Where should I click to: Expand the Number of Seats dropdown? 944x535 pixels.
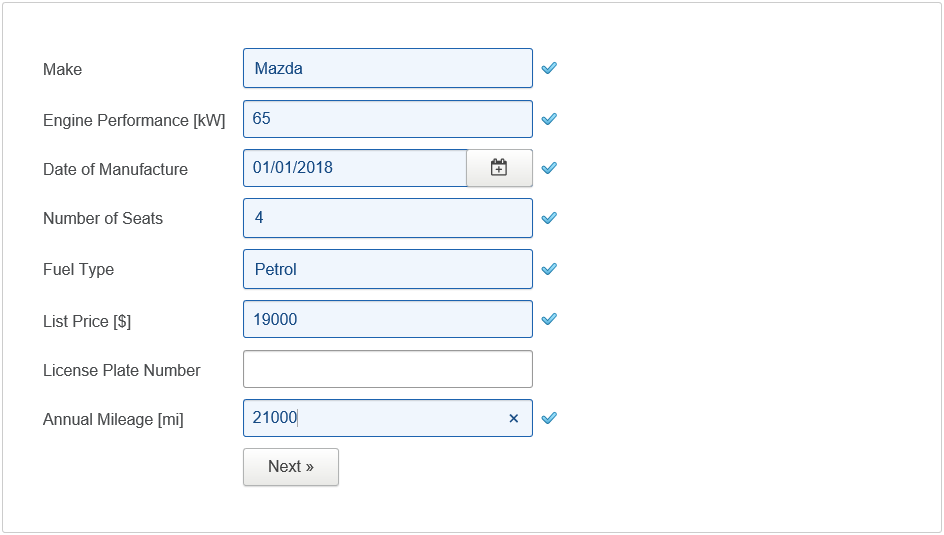pyautogui.click(x=387, y=218)
